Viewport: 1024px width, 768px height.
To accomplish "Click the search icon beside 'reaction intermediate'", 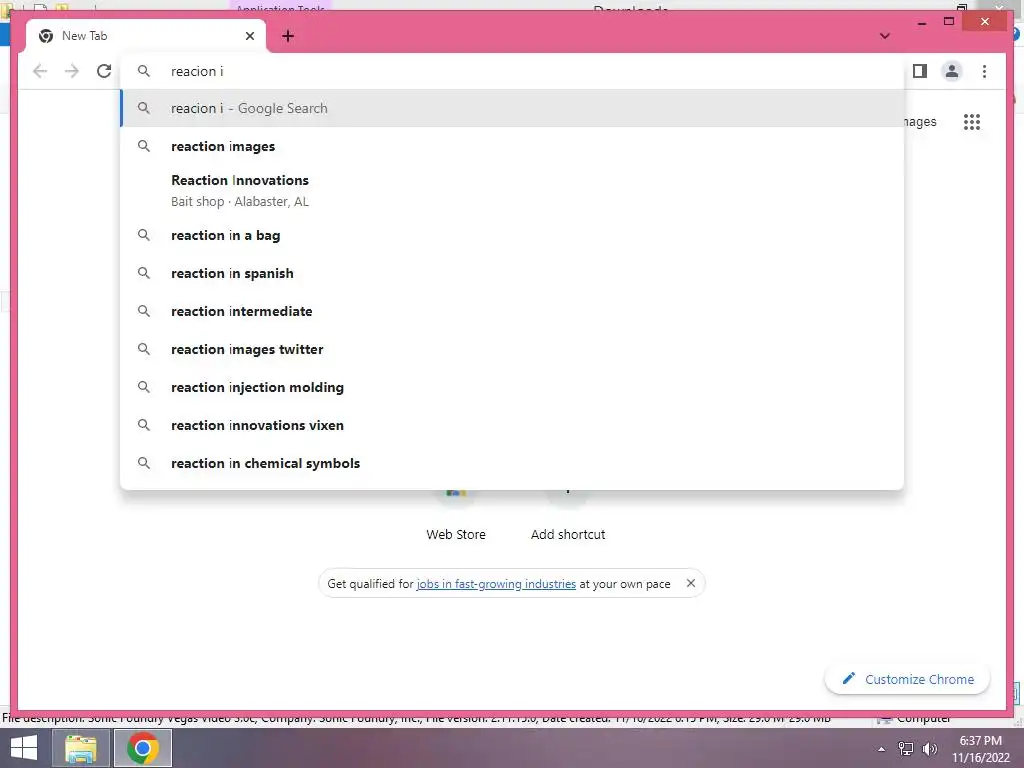I will (x=144, y=311).
